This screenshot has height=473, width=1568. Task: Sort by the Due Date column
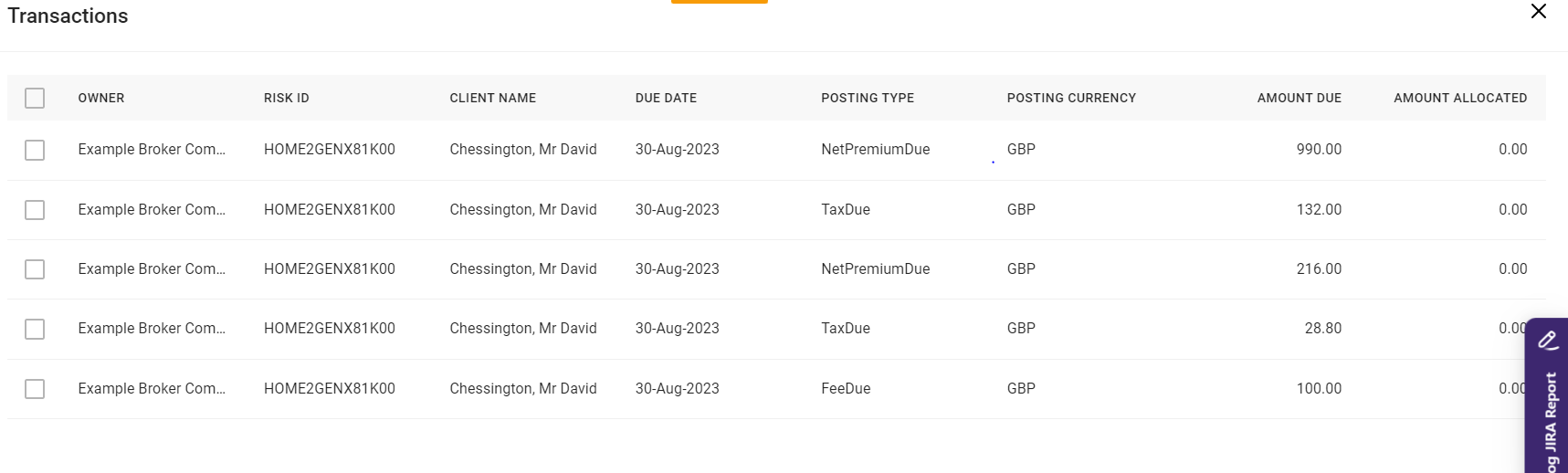[666, 98]
